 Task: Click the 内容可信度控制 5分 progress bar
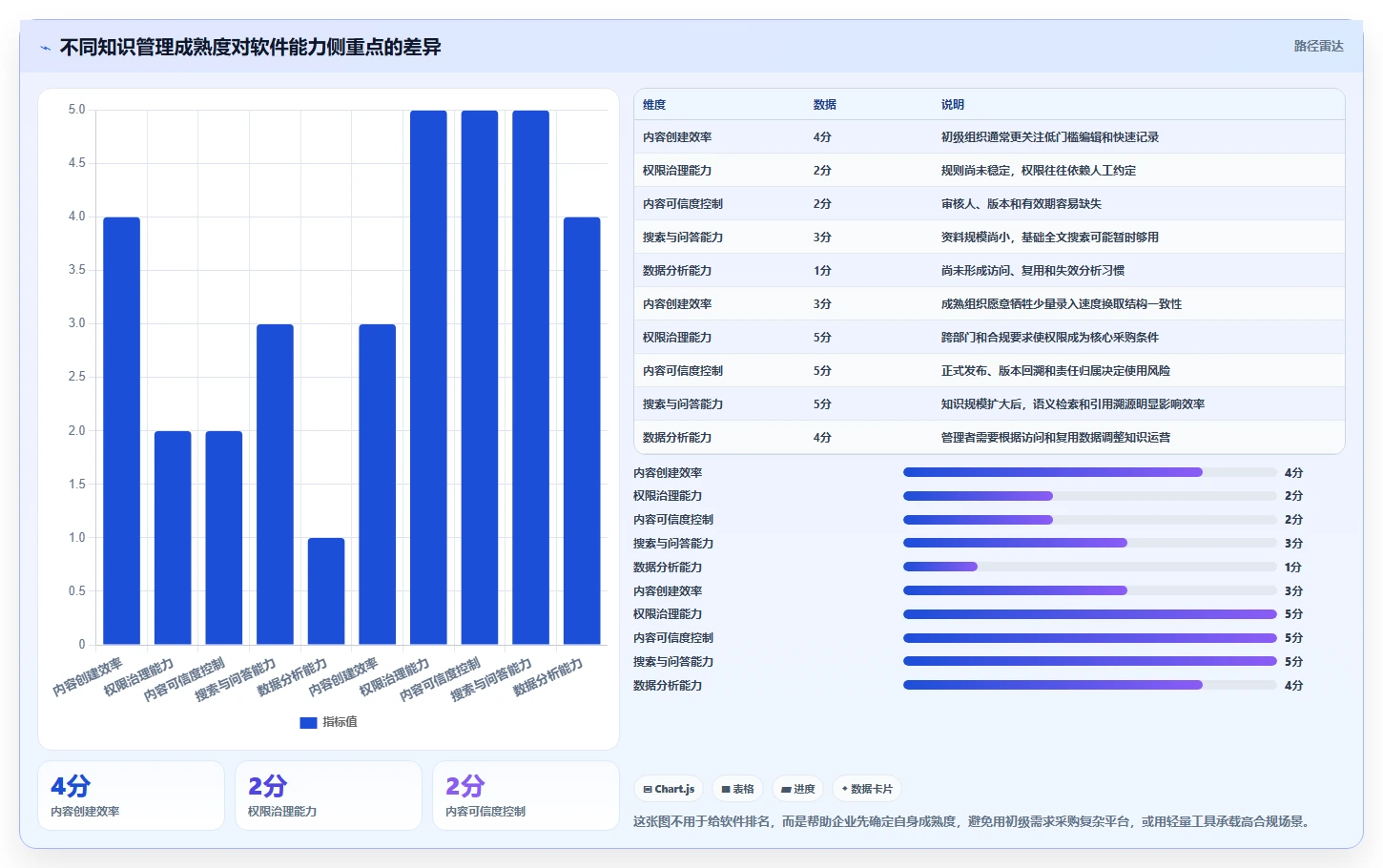(1089, 638)
